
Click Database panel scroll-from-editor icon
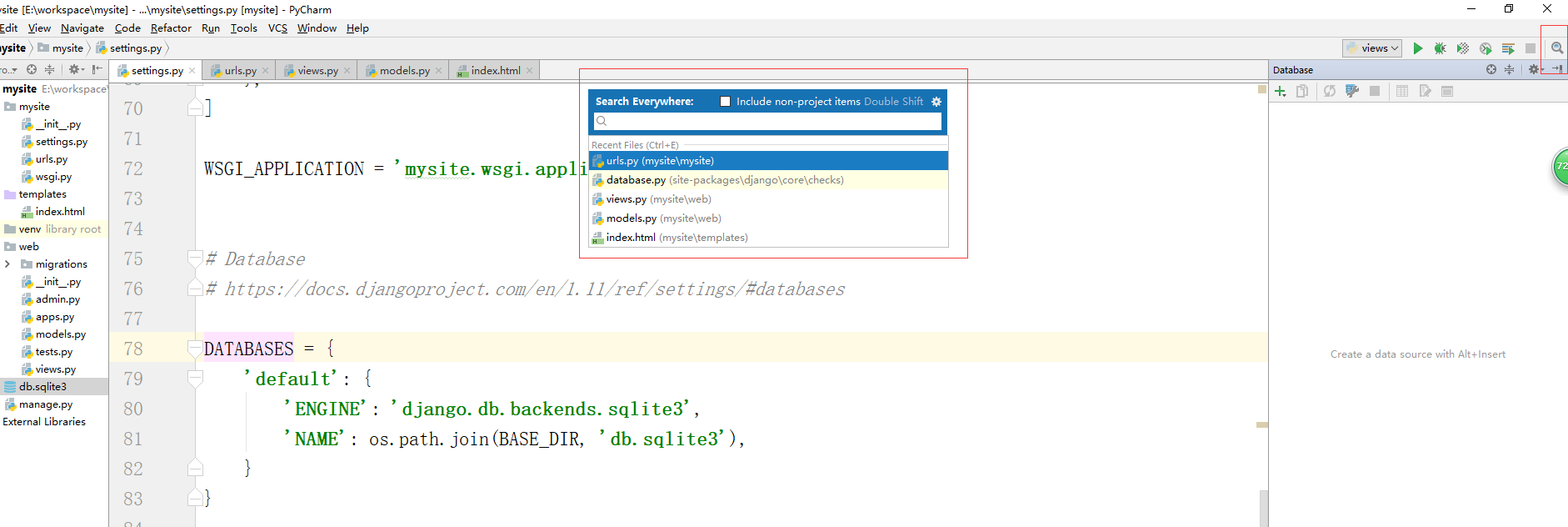tap(1491, 70)
